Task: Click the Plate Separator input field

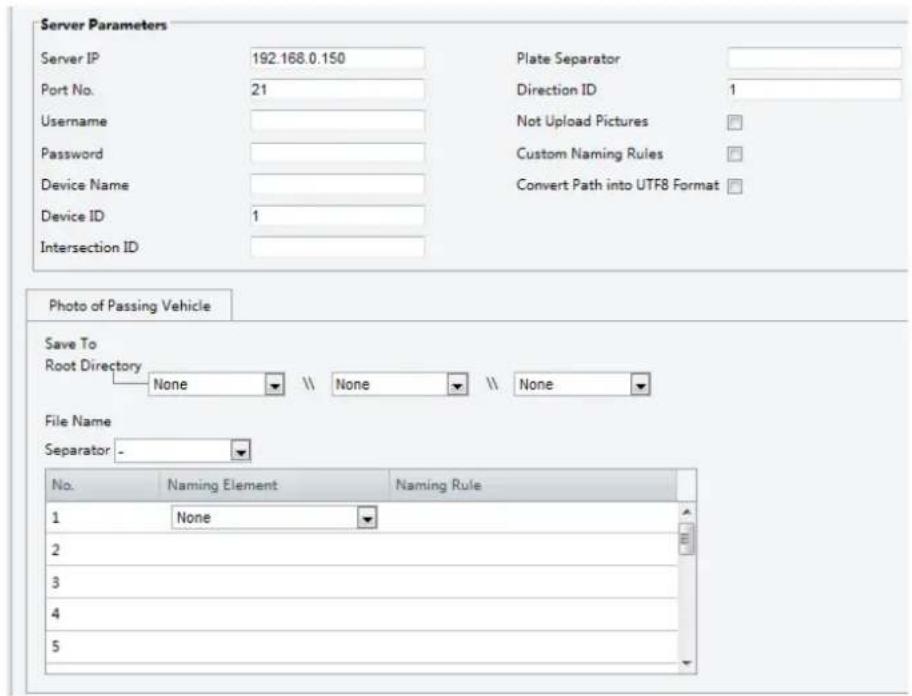Action: click(x=814, y=58)
